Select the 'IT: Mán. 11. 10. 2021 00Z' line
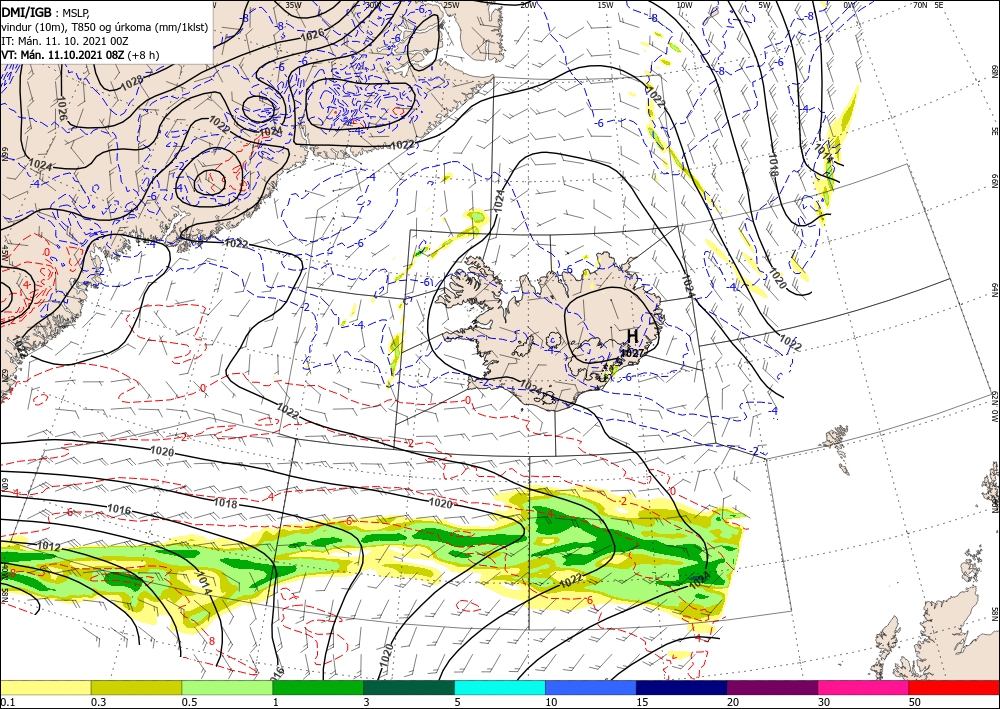This screenshot has width=1000, height=709. 64,41
